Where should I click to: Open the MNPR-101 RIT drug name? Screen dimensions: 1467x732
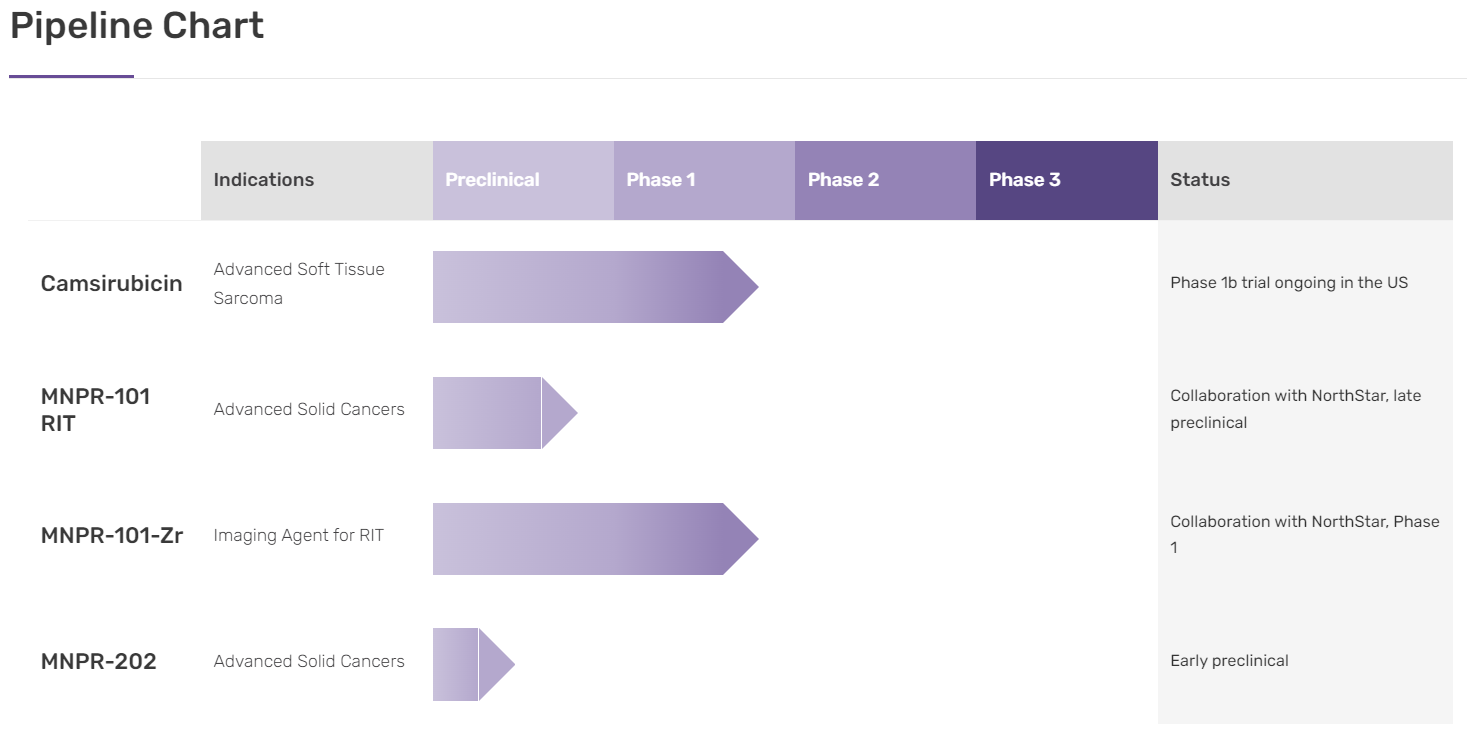pyautogui.click(x=96, y=410)
